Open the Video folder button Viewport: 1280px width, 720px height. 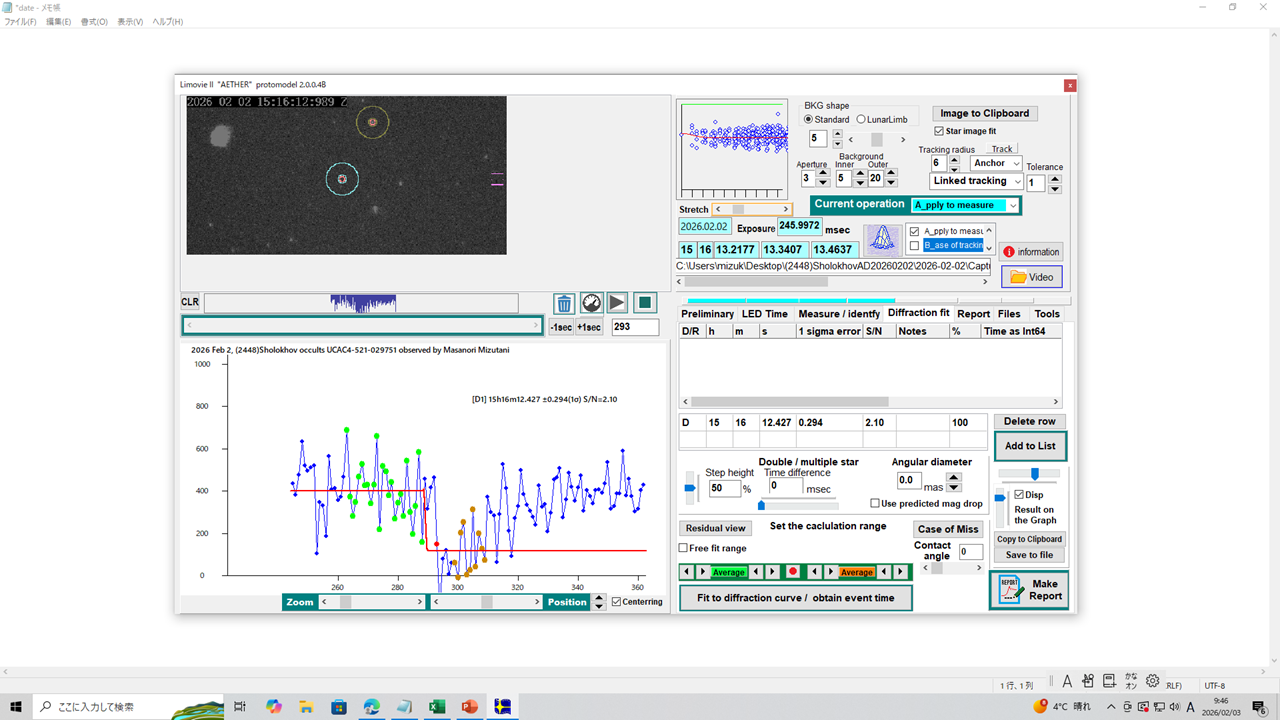(1031, 277)
